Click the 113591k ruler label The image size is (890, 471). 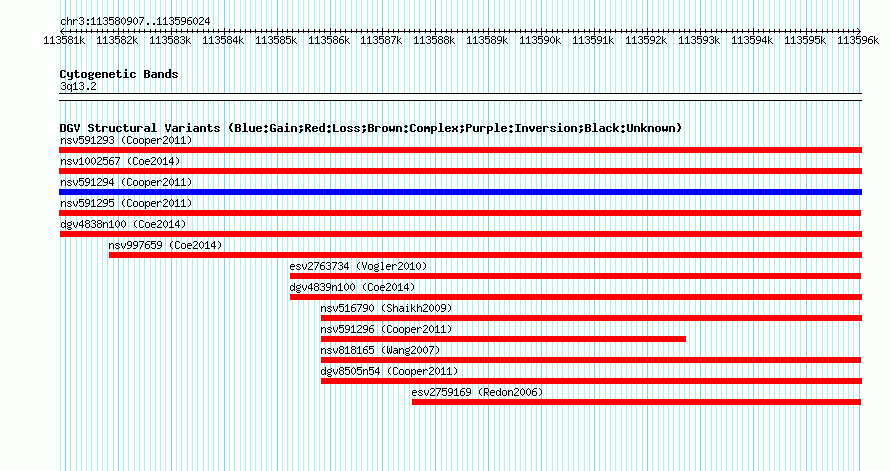pyautogui.click(x=593, y=40)
